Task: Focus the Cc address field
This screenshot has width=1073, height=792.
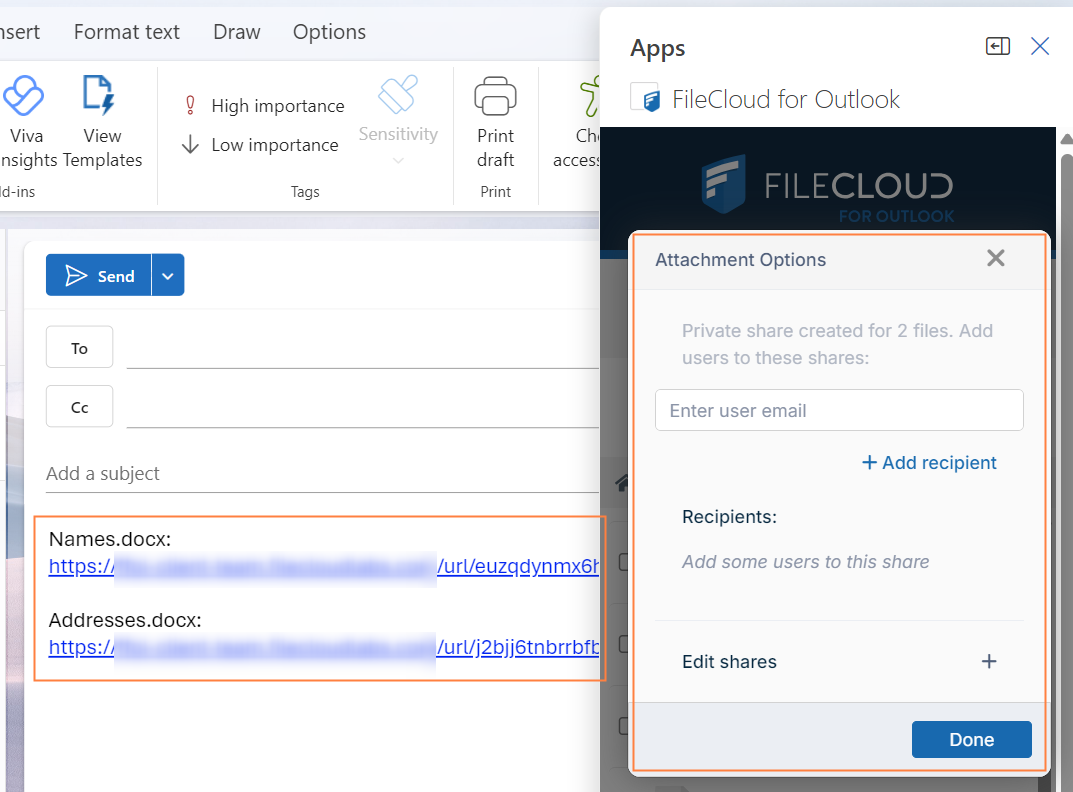Action: point(363,407)
